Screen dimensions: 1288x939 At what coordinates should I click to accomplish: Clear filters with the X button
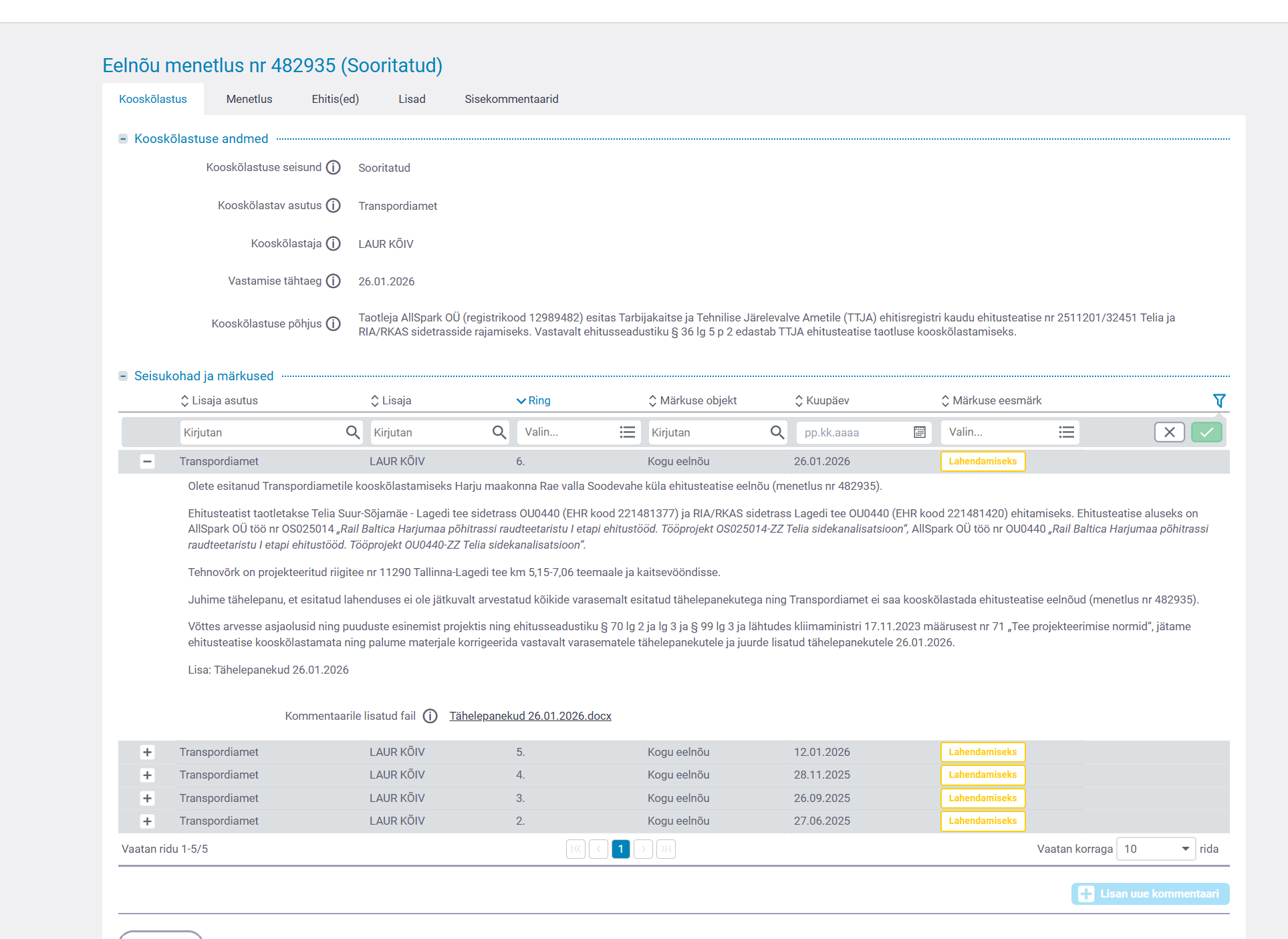point(1169,432)
